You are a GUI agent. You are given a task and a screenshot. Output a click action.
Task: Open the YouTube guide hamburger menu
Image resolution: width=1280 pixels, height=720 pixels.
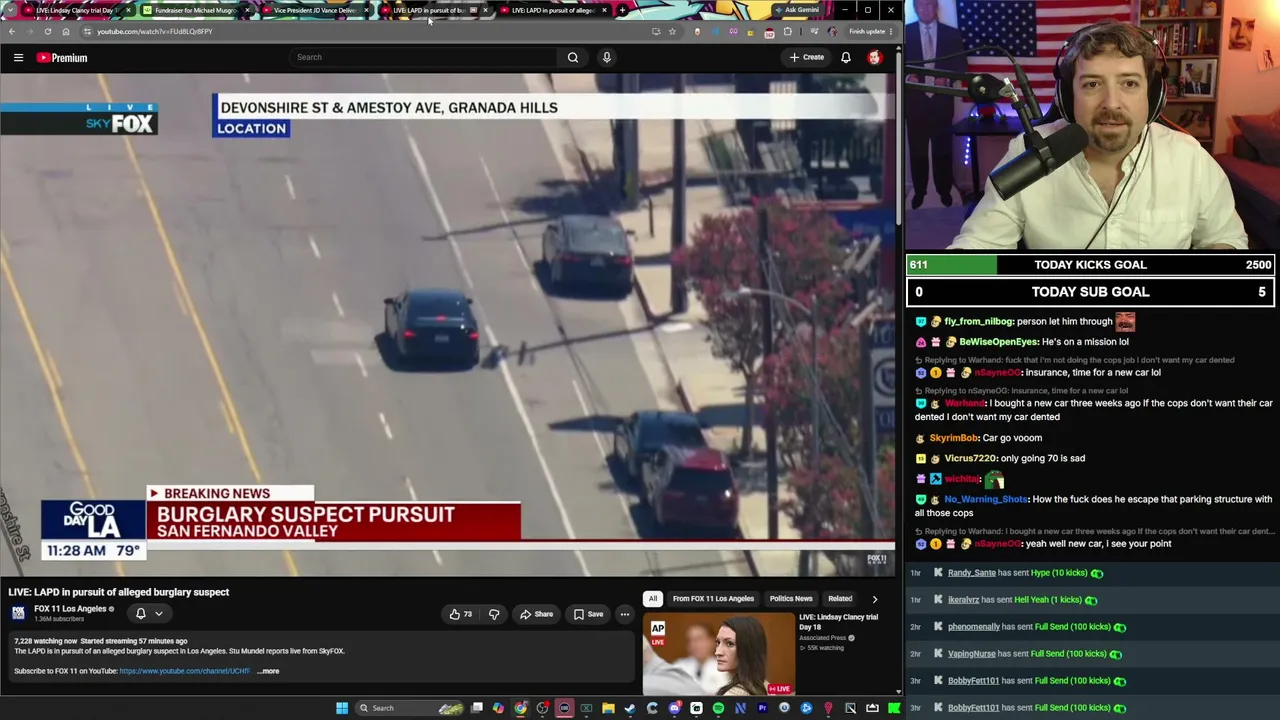18,58
